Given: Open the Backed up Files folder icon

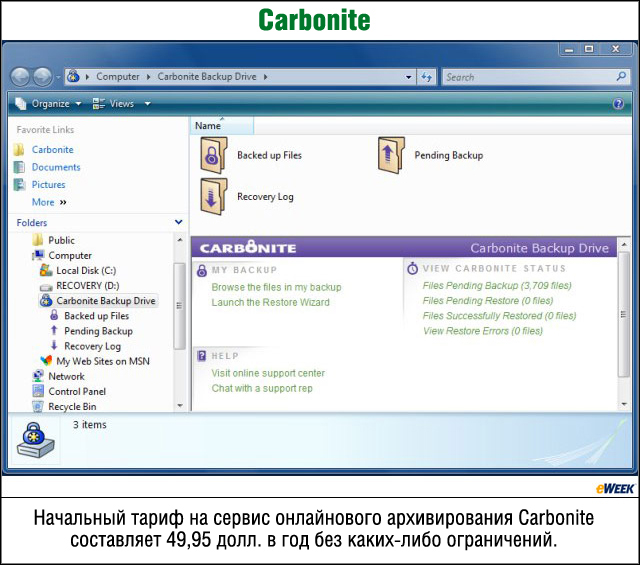Looking at the screenshot, I should 213,156.
